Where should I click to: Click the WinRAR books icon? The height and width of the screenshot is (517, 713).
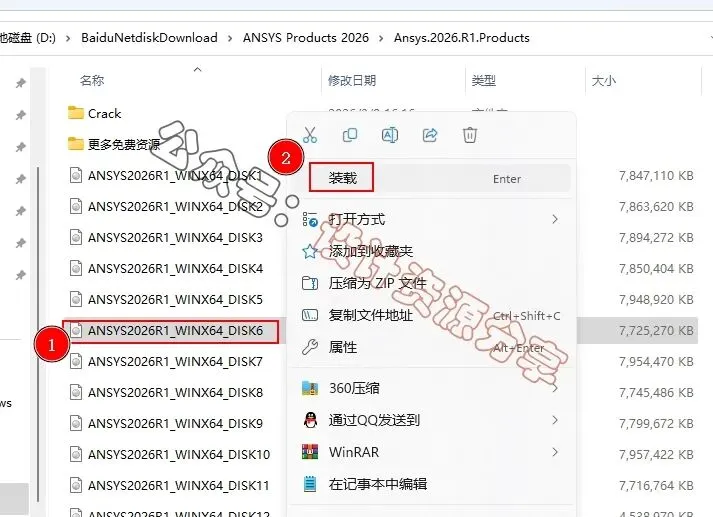[x=310, y=452]
